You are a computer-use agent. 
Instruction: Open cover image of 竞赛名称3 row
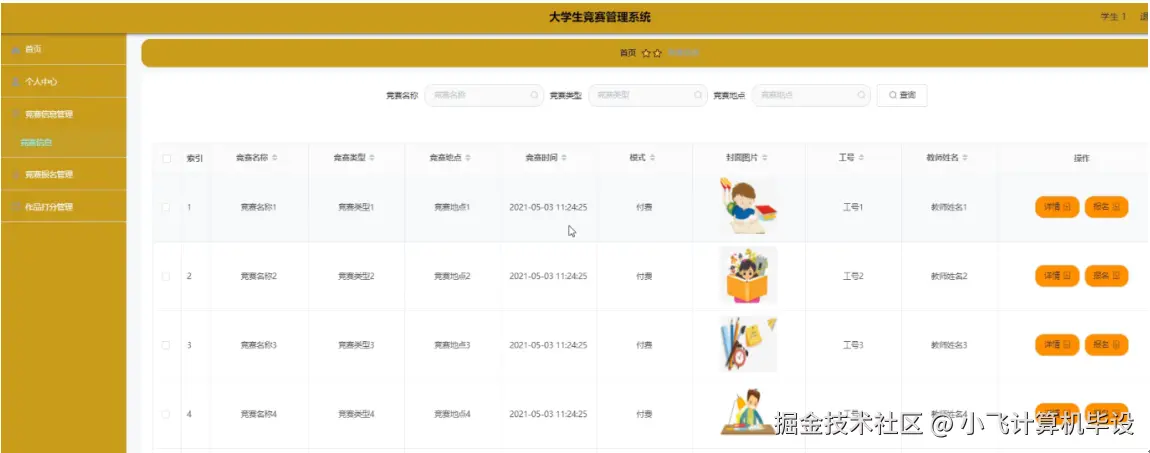click(x=748, y=344)
